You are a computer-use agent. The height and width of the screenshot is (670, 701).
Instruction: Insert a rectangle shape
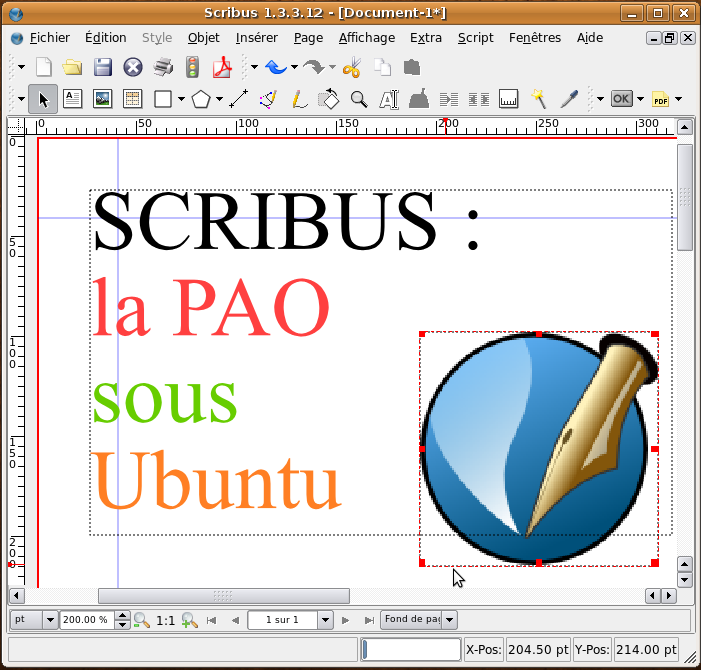(163, 99)
